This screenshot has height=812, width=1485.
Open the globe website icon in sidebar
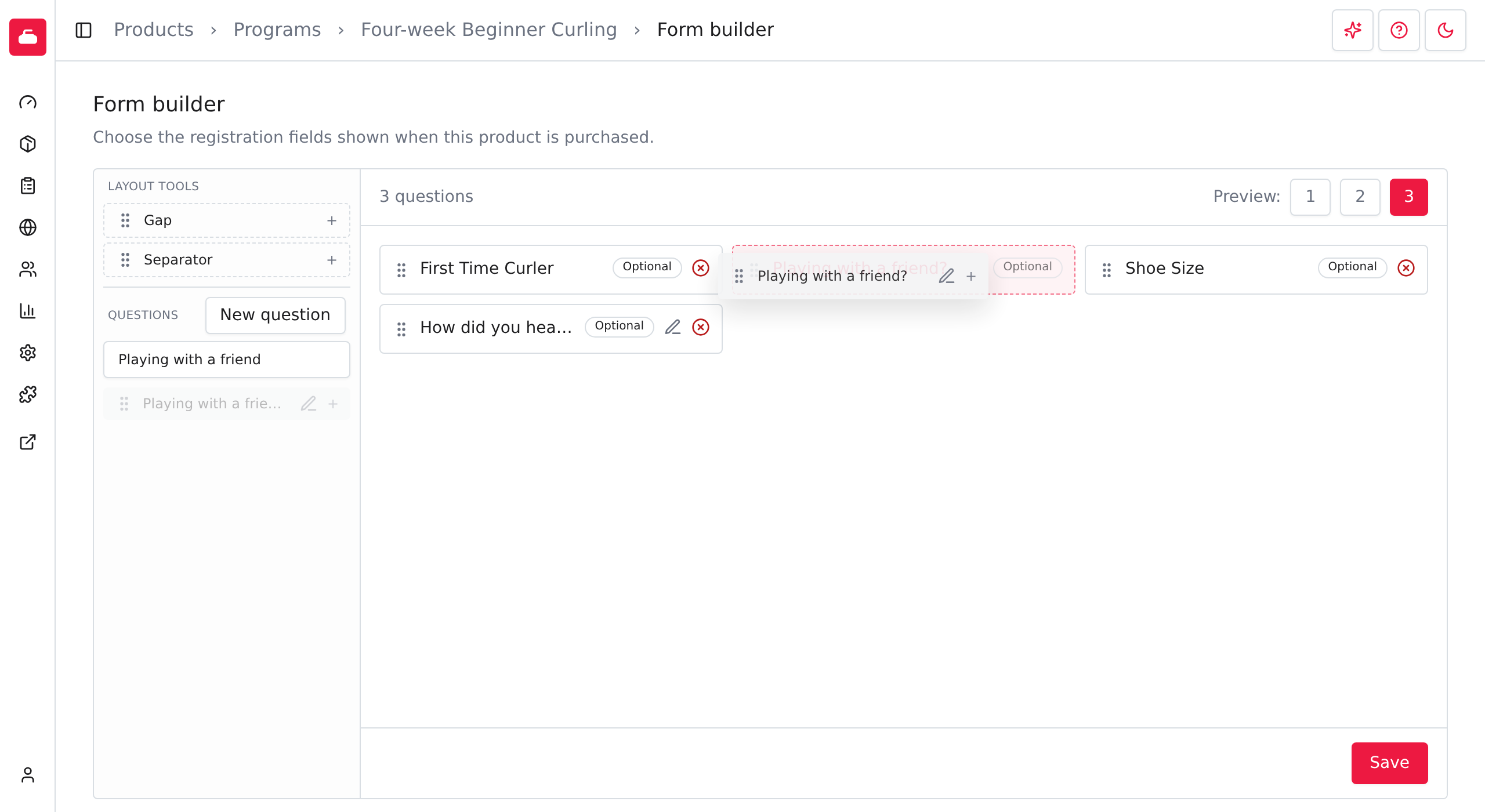28,227
